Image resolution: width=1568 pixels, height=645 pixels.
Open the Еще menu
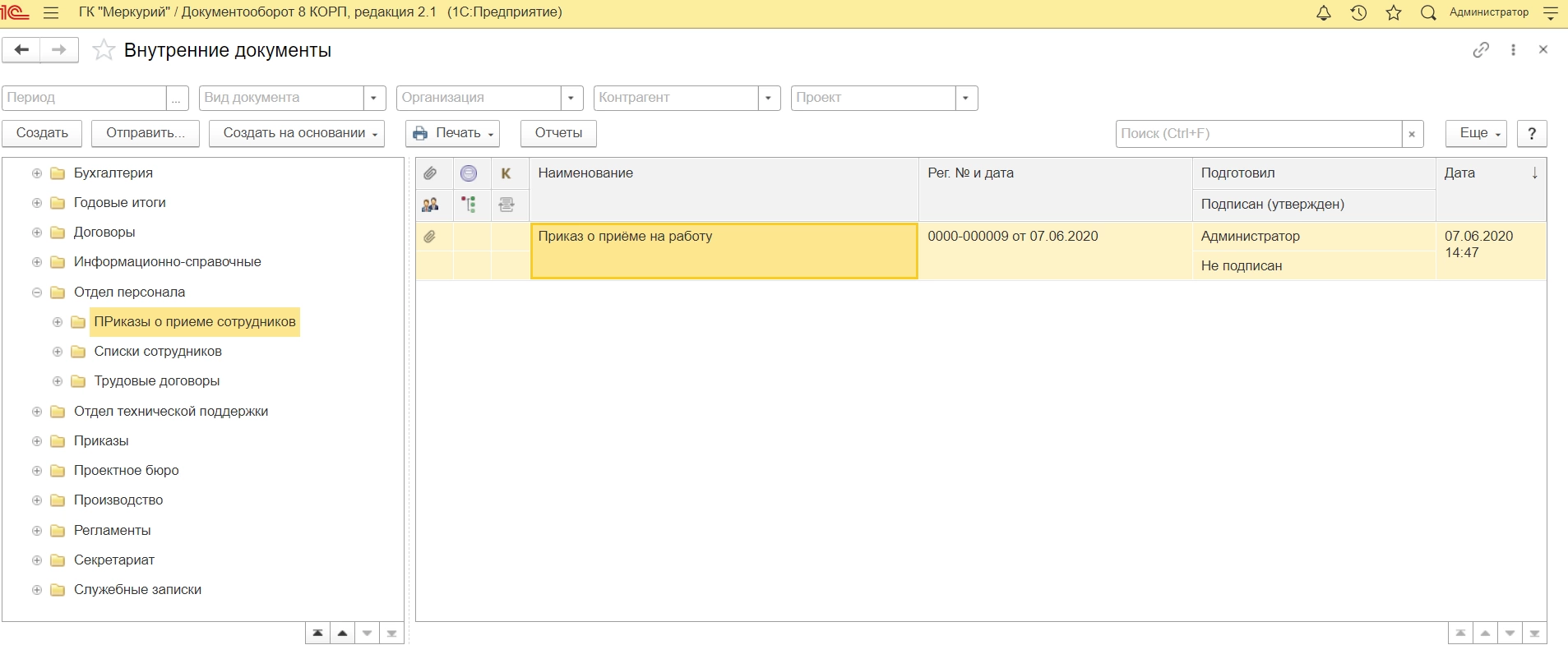pyautogui.click(x=1476, y=133)
